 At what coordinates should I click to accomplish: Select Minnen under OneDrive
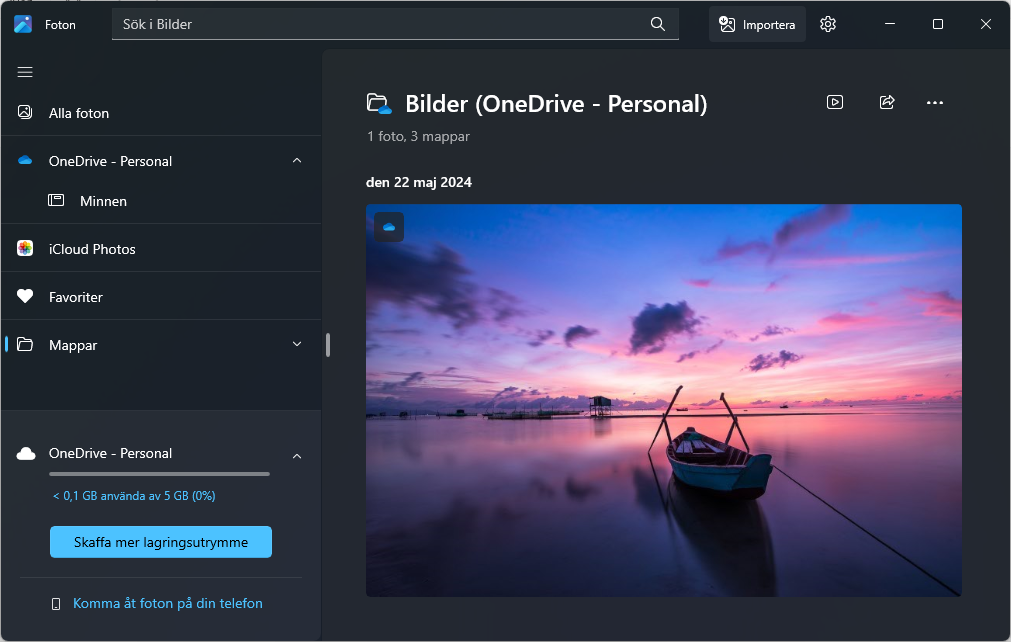[103, 201]
